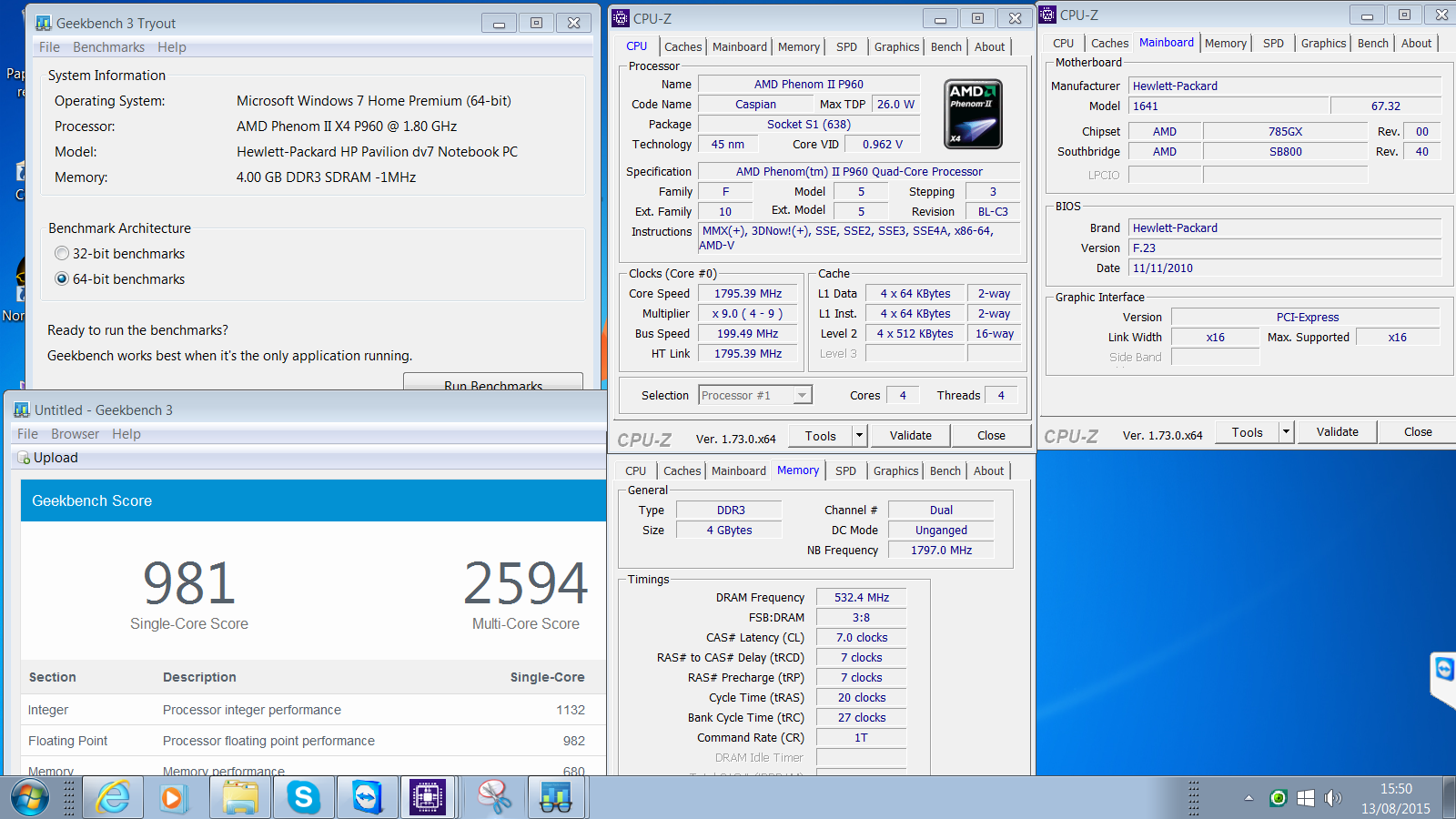Open the Benchmarks menu
1456x819 pixels.
pos(108,47)
